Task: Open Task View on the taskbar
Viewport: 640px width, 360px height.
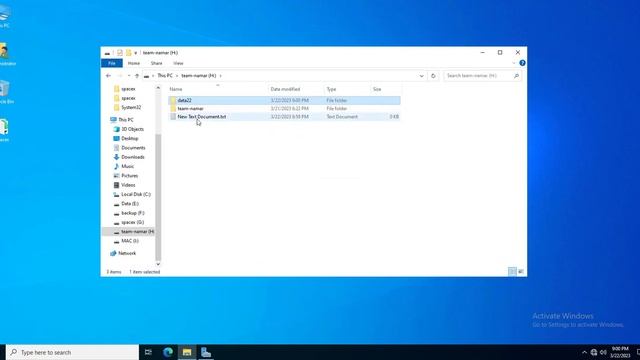Action: (x=148, y=352)
